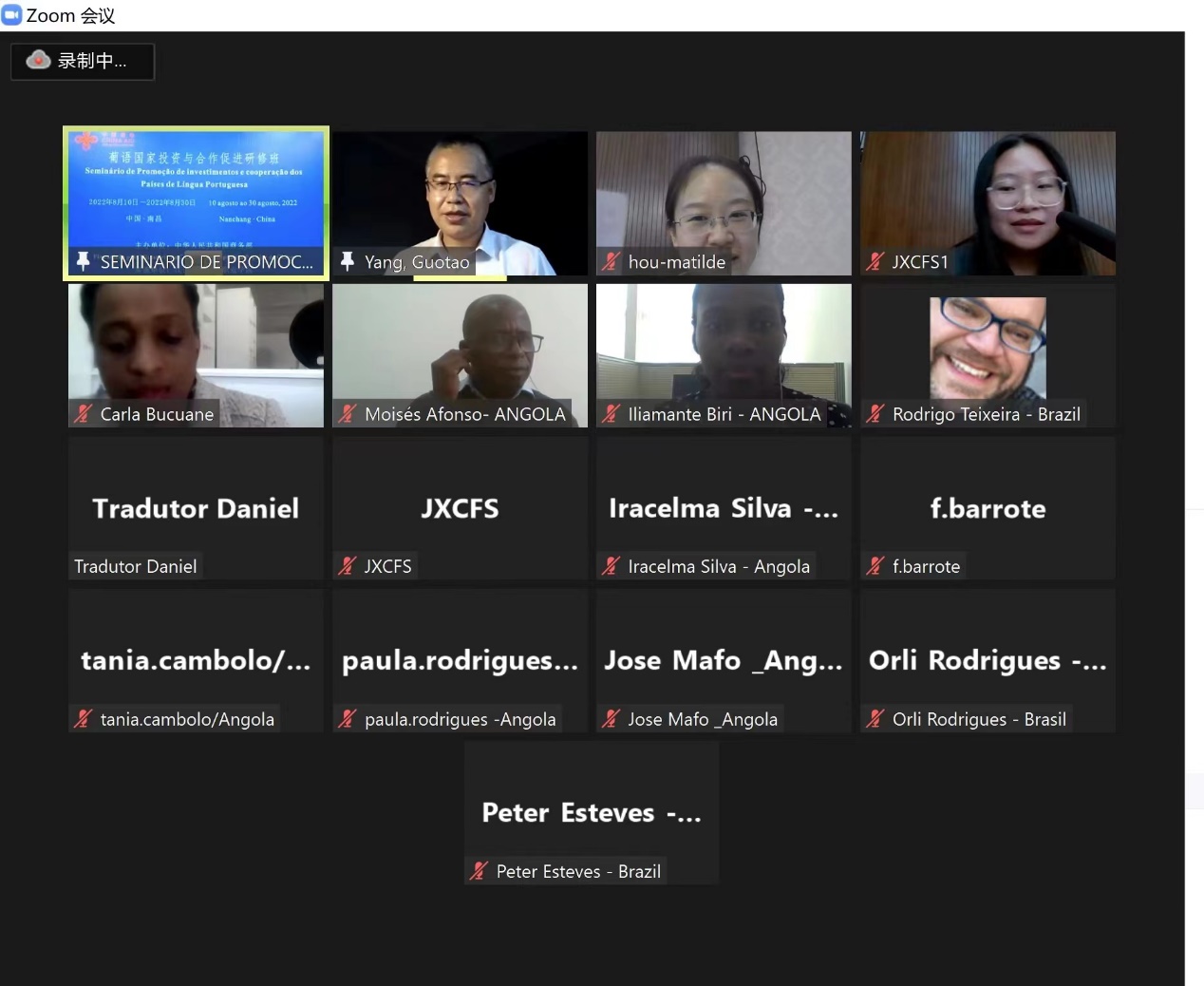1204x986 pixels.
Task: Click the f.barrote participant tile
Action: pos(988,508)
